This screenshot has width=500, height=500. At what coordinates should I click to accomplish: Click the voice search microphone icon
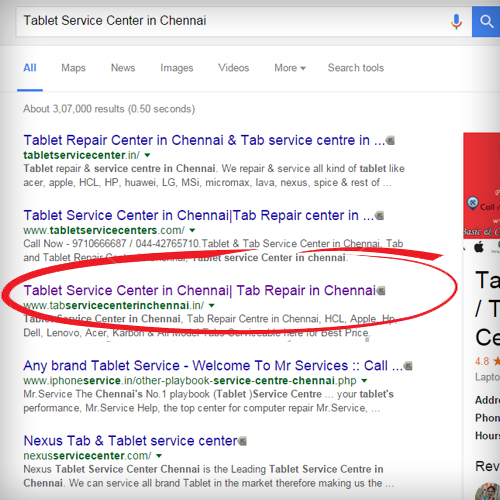(456, 22)
